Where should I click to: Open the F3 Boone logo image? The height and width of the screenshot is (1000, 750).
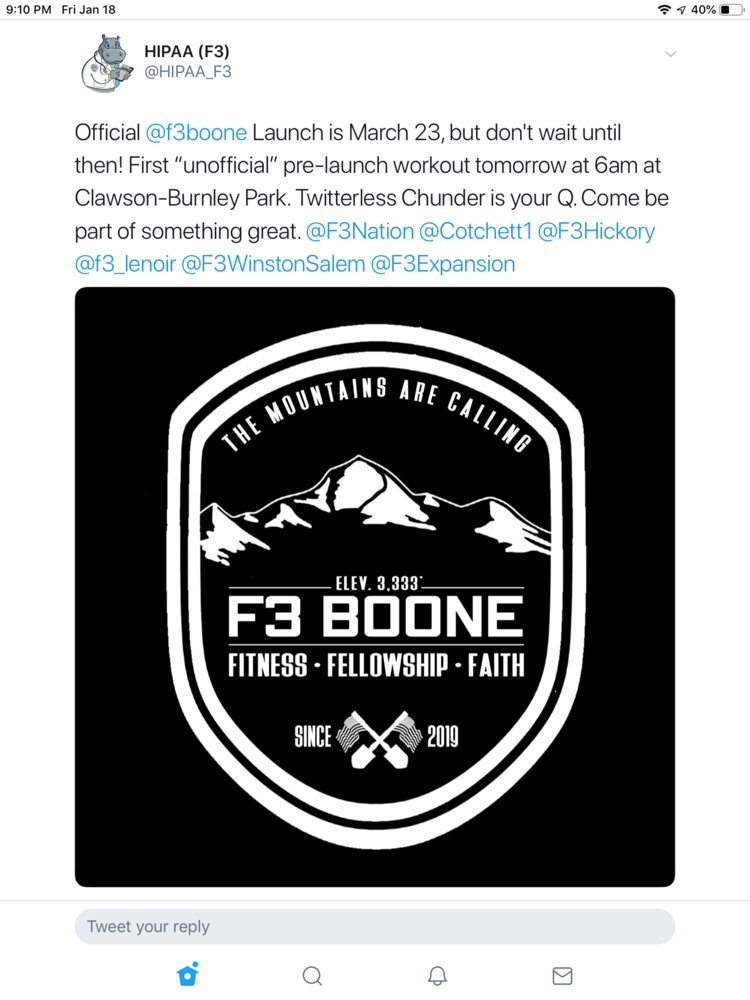pyautogui.click(x=375, y=587)
